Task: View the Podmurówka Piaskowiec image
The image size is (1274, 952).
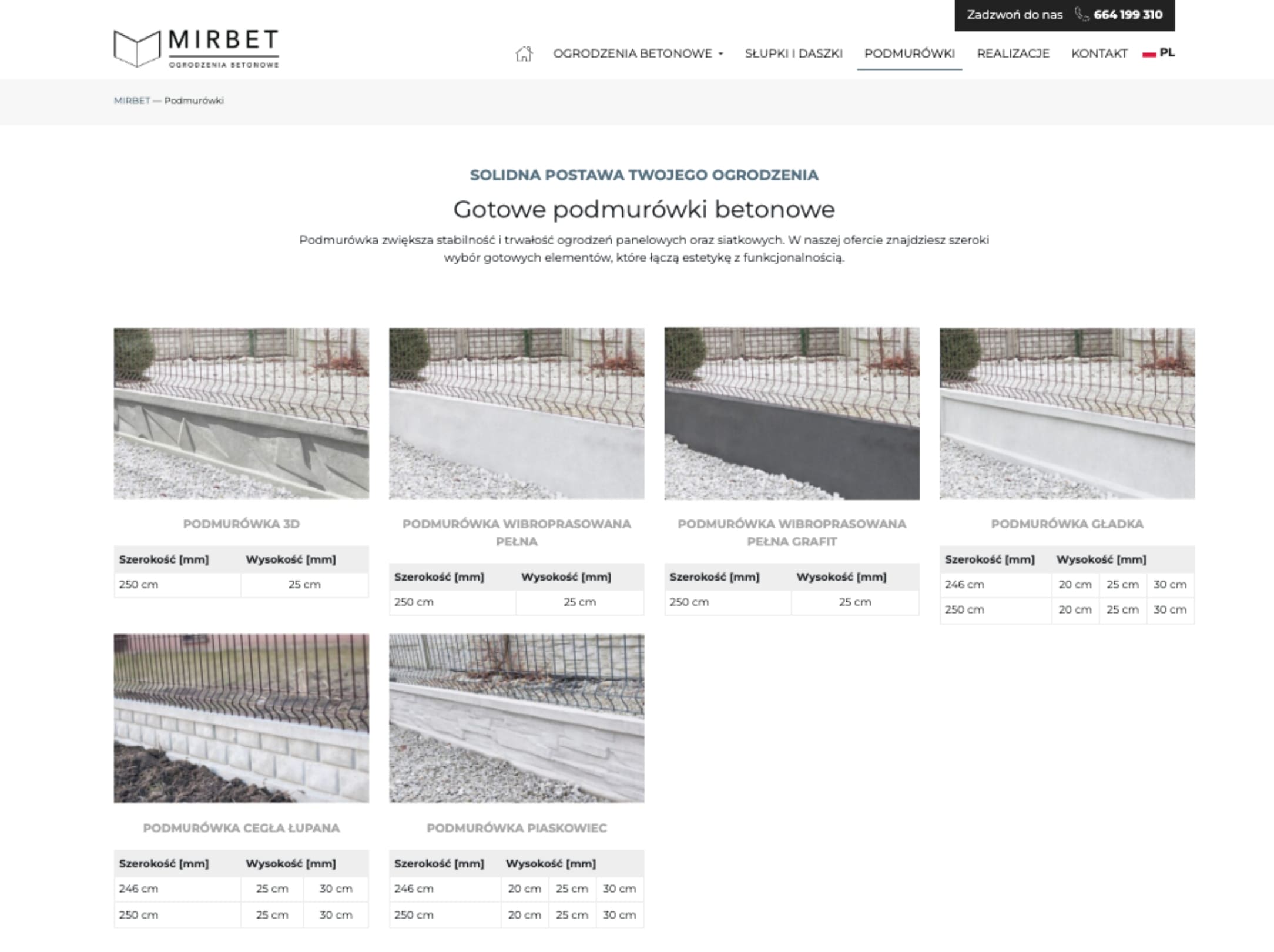Action: [516, 718]
